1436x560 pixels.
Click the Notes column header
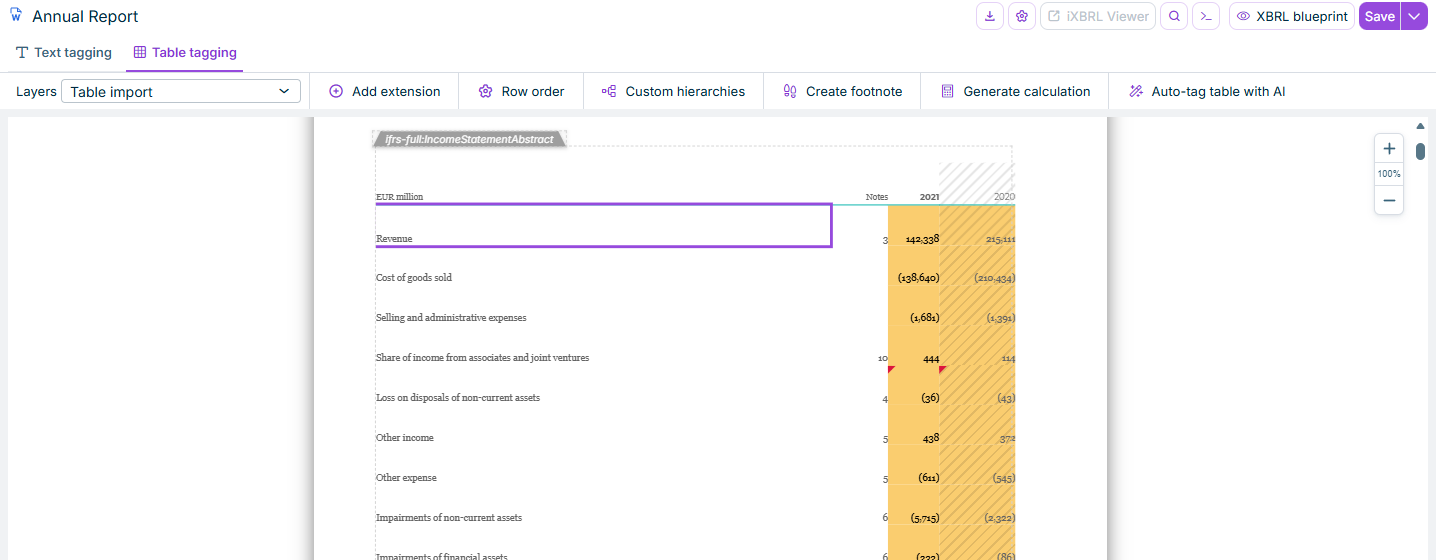(x=877, y=197)
